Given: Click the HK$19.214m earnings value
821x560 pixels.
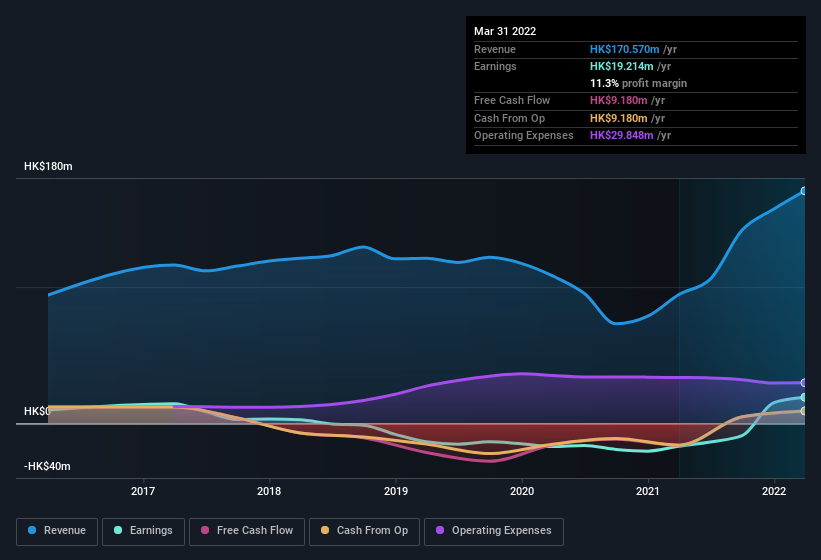Looking at the screenshot, I should point(622,66).
